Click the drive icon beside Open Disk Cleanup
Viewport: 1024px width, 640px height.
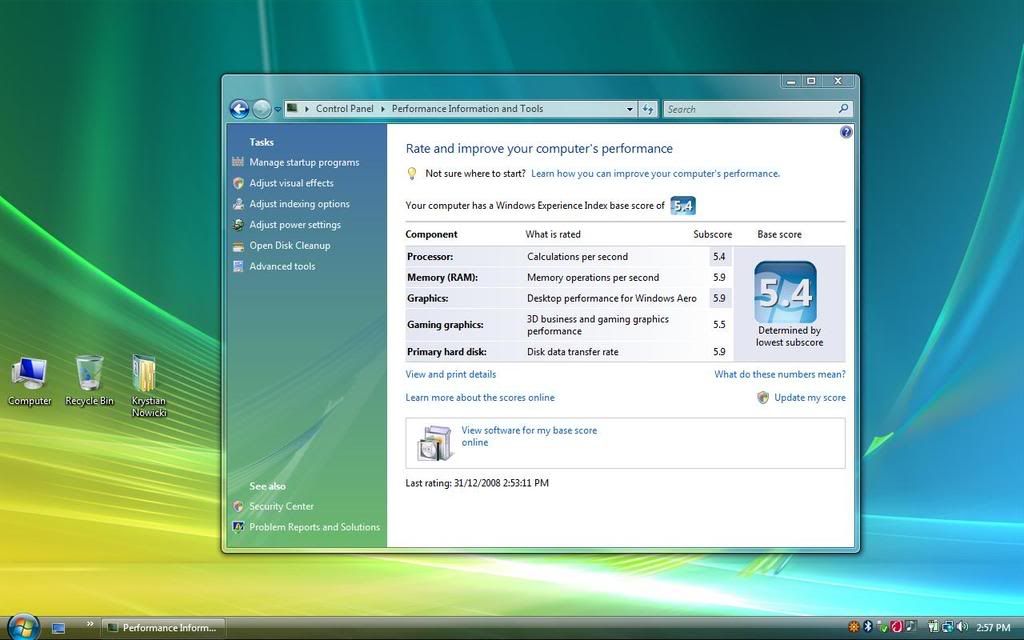tap(238, 246)
